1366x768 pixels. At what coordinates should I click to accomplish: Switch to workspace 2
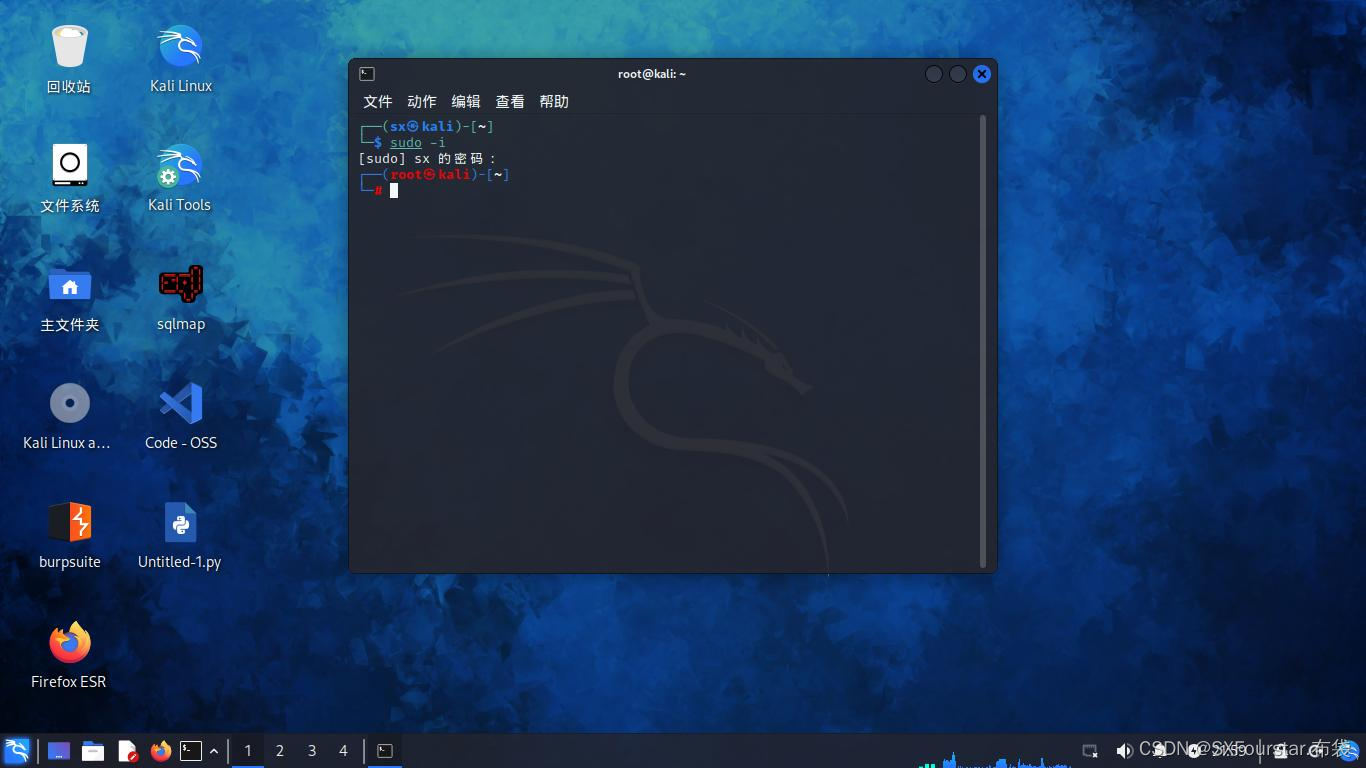click(279, 750)
